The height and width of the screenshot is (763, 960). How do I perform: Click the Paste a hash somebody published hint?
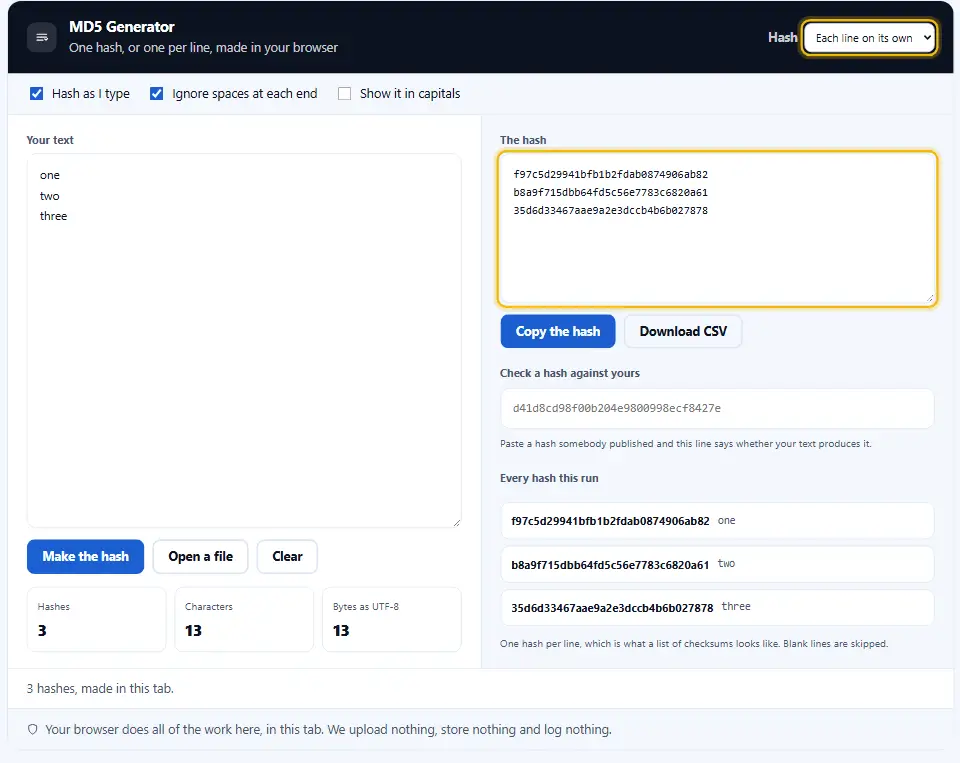pyautogui.click(x=686, y=443)
